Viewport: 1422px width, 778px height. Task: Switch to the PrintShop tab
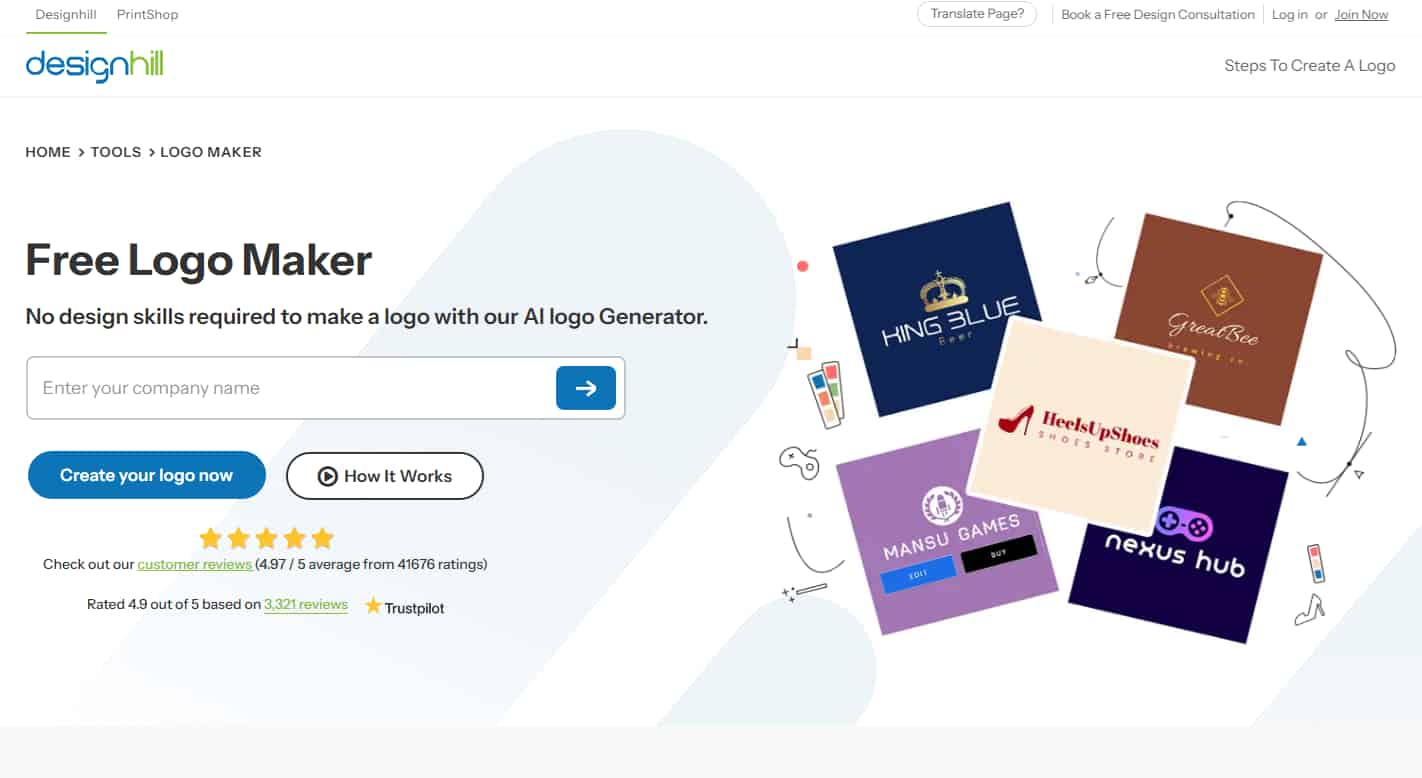pos(147,15)
